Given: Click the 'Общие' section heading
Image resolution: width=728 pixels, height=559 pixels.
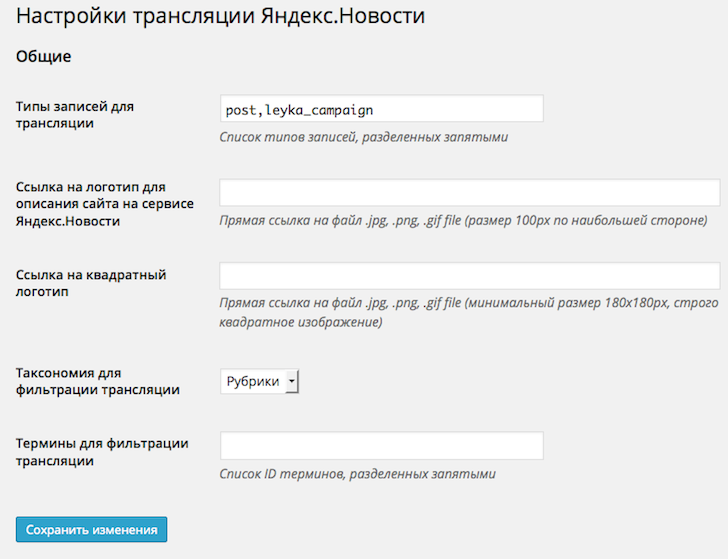Looking at the screenshot, I should (44, 56).
